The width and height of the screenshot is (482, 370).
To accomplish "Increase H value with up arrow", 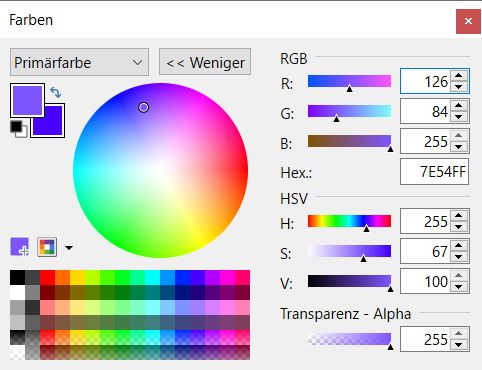I will pyautogui.click(x=459, y=215).
